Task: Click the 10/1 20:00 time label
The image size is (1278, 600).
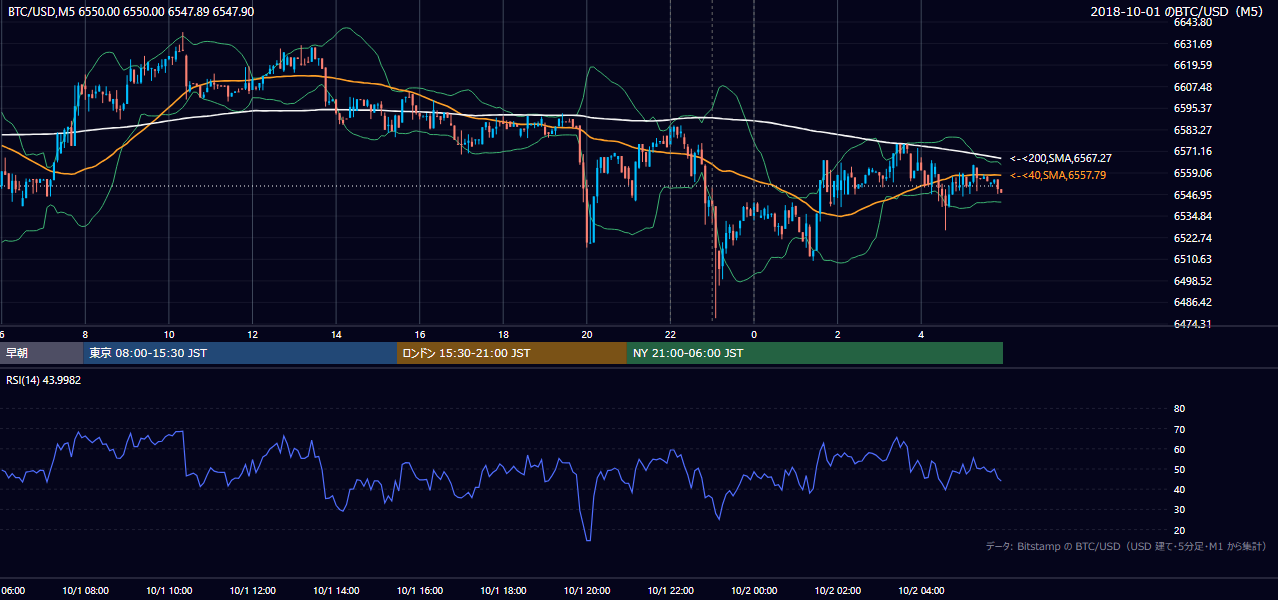Action: click(x=587, y=590)
